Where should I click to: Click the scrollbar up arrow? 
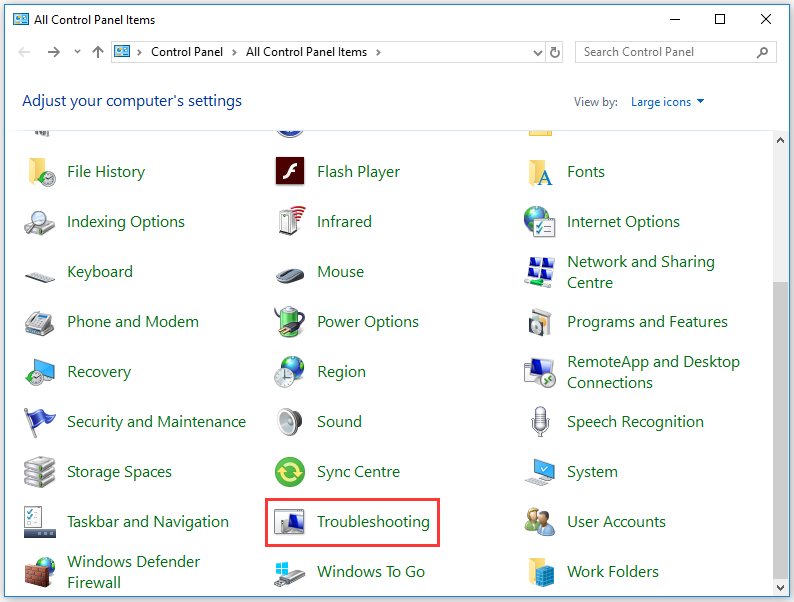[x=780, y=140]
